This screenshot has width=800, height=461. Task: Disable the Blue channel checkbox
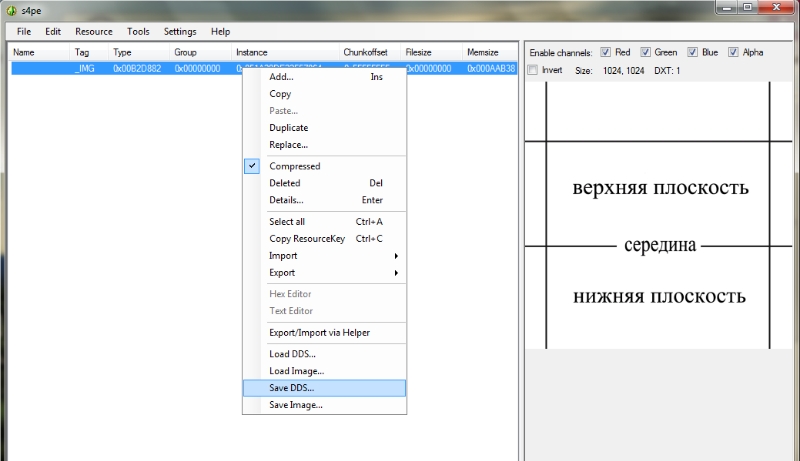pyautogui.click(x=692, y=52)
